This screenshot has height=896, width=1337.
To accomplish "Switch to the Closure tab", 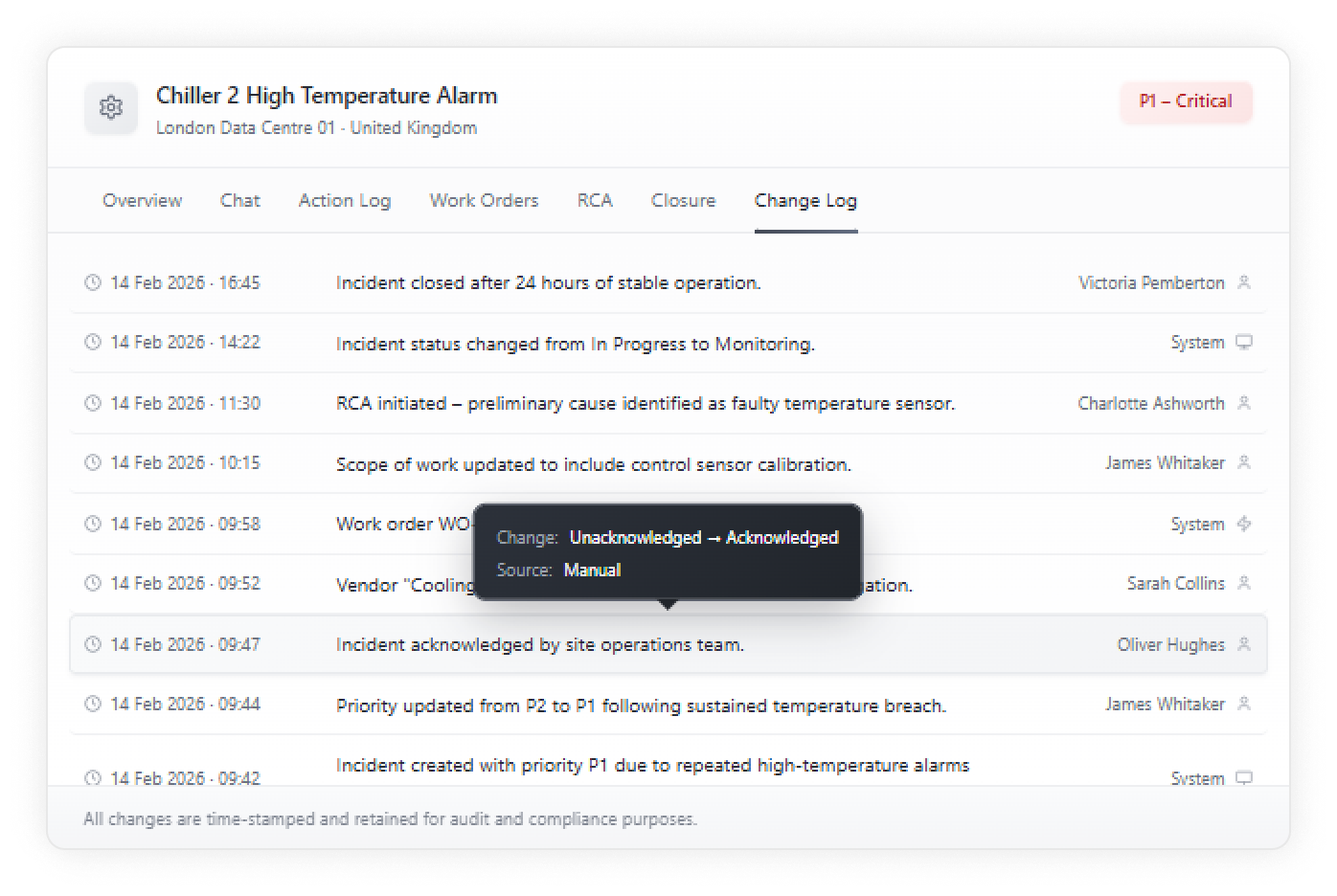I will 683,200.
